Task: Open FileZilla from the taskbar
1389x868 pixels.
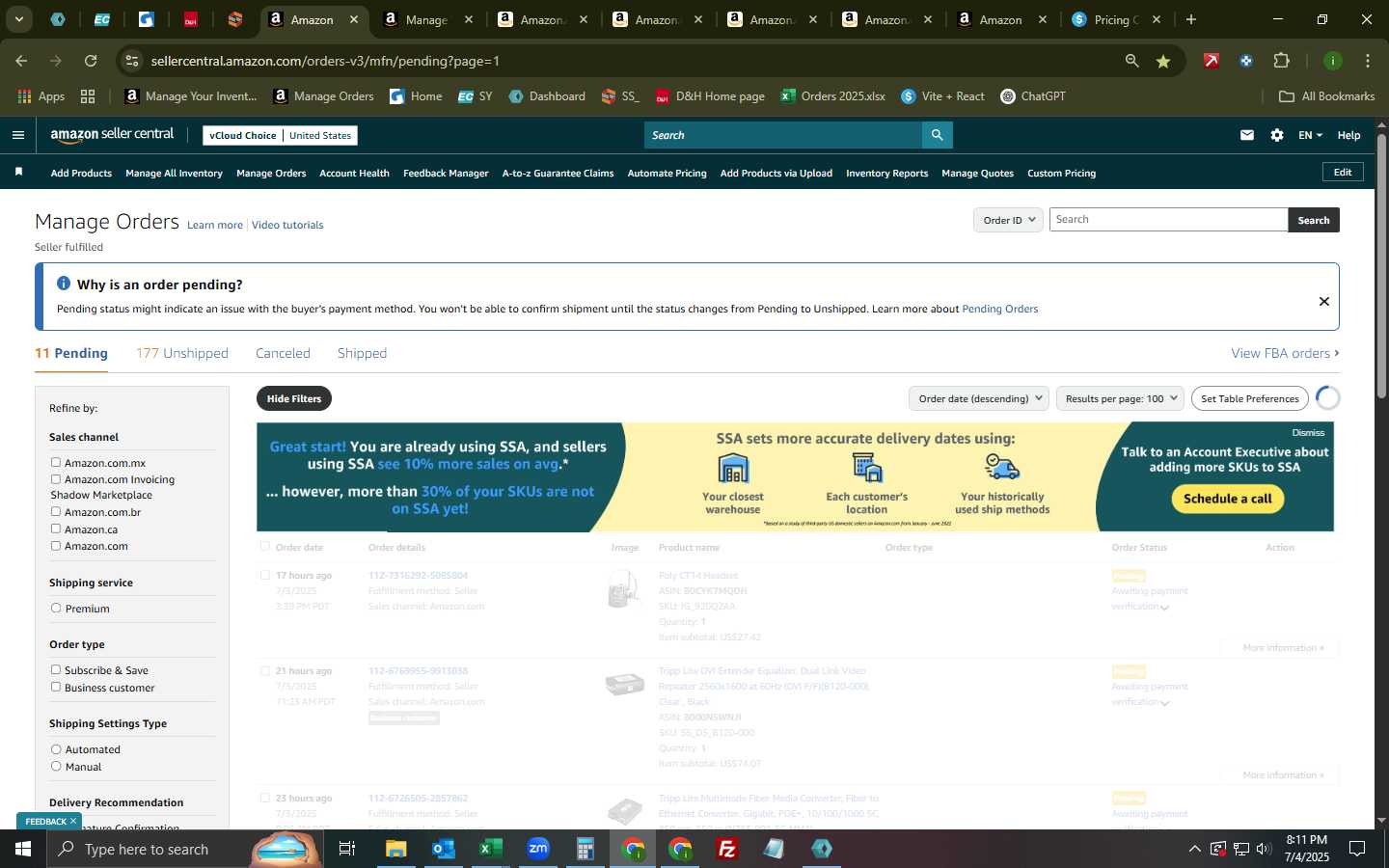Action: [727, 849]
